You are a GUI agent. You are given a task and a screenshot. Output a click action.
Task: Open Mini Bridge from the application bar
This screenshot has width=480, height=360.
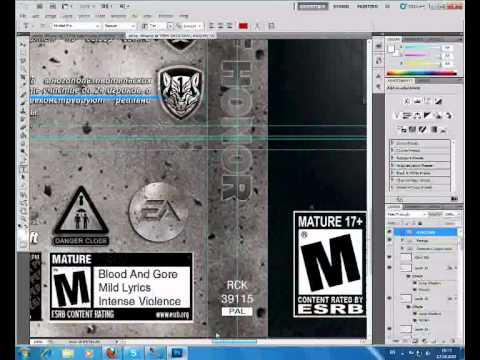click(x=53, y=6)
